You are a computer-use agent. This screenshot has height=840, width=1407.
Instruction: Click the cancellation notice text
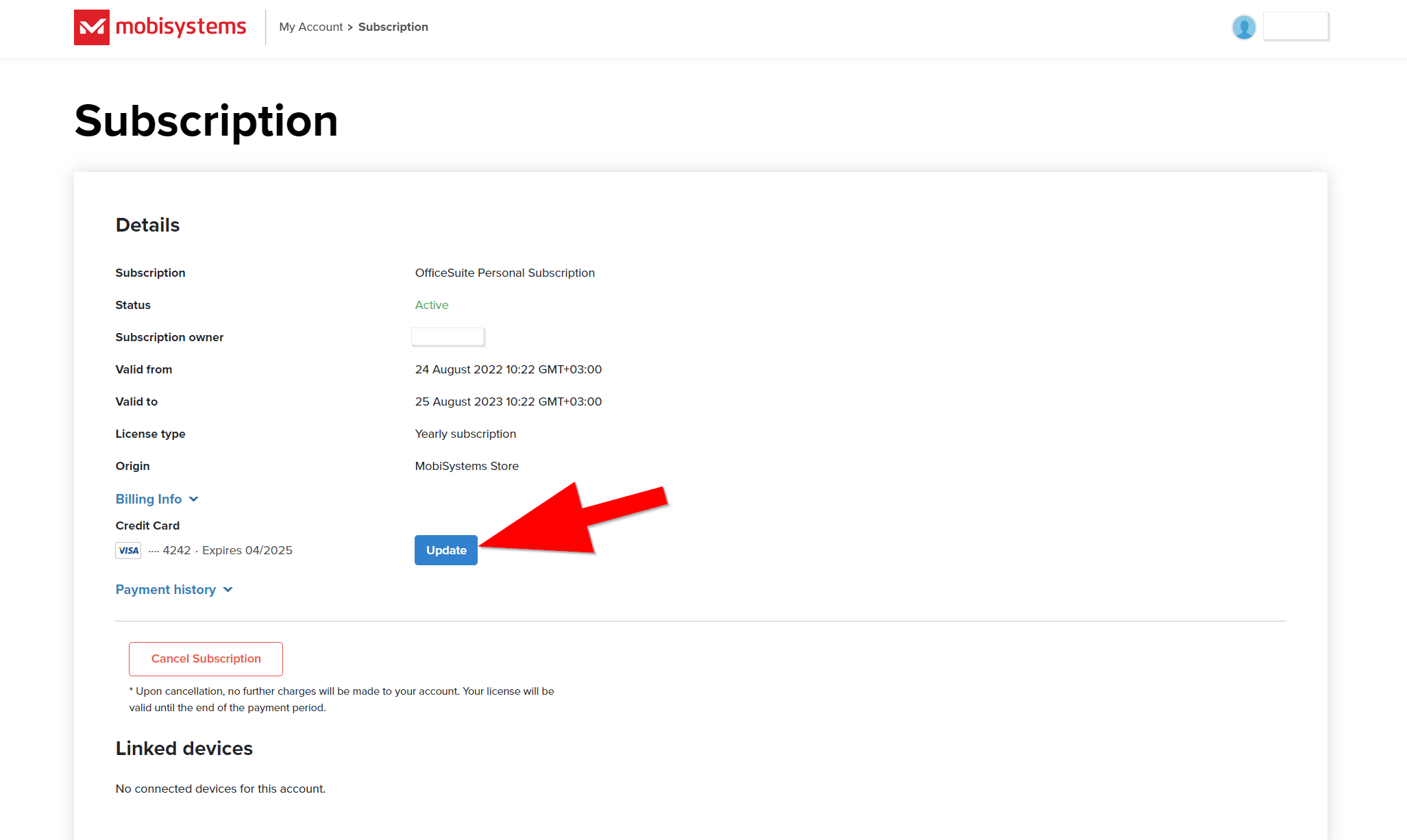[341, 700]
